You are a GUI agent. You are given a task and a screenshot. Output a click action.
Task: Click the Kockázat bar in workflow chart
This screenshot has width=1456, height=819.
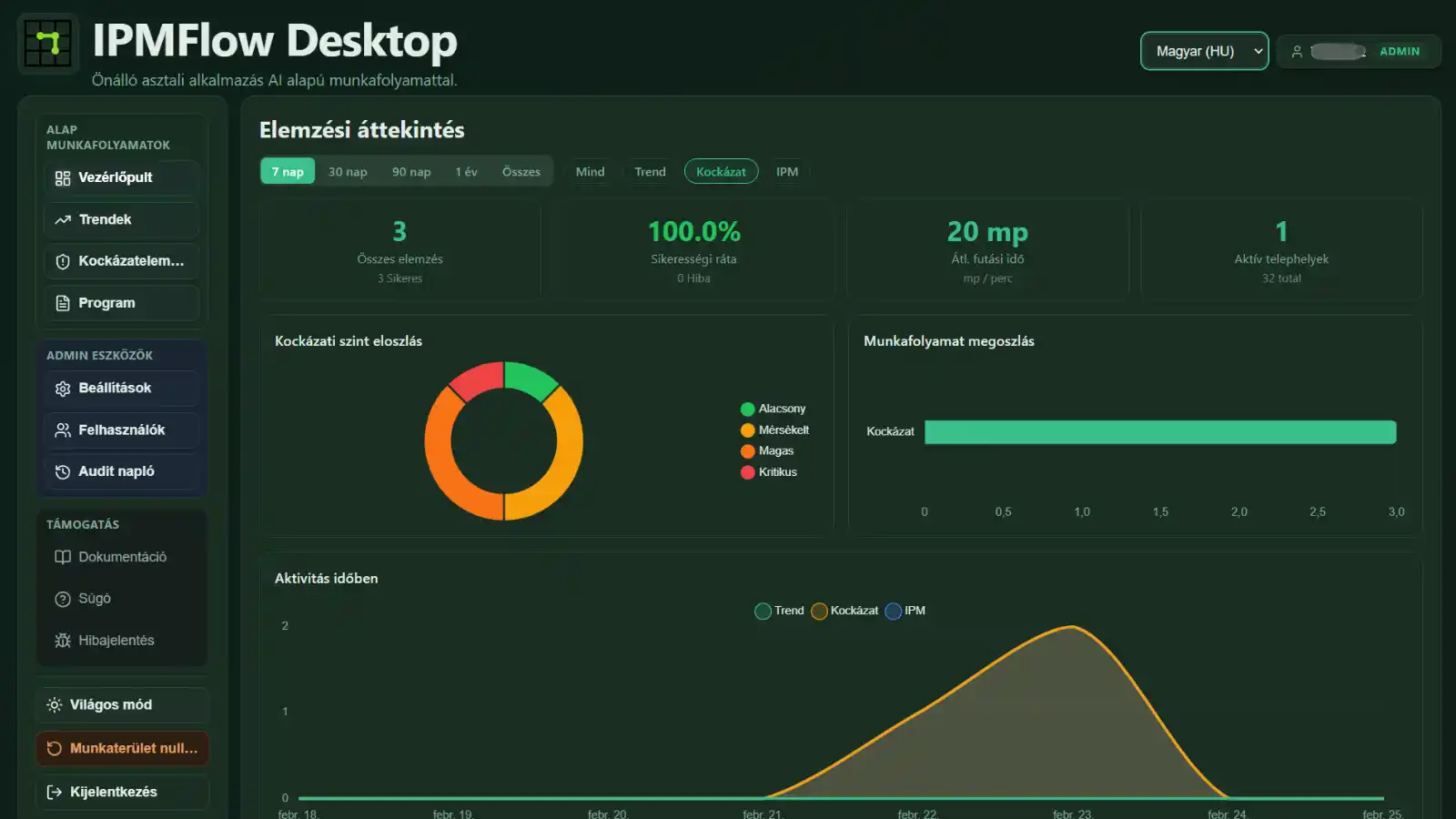1158,431
